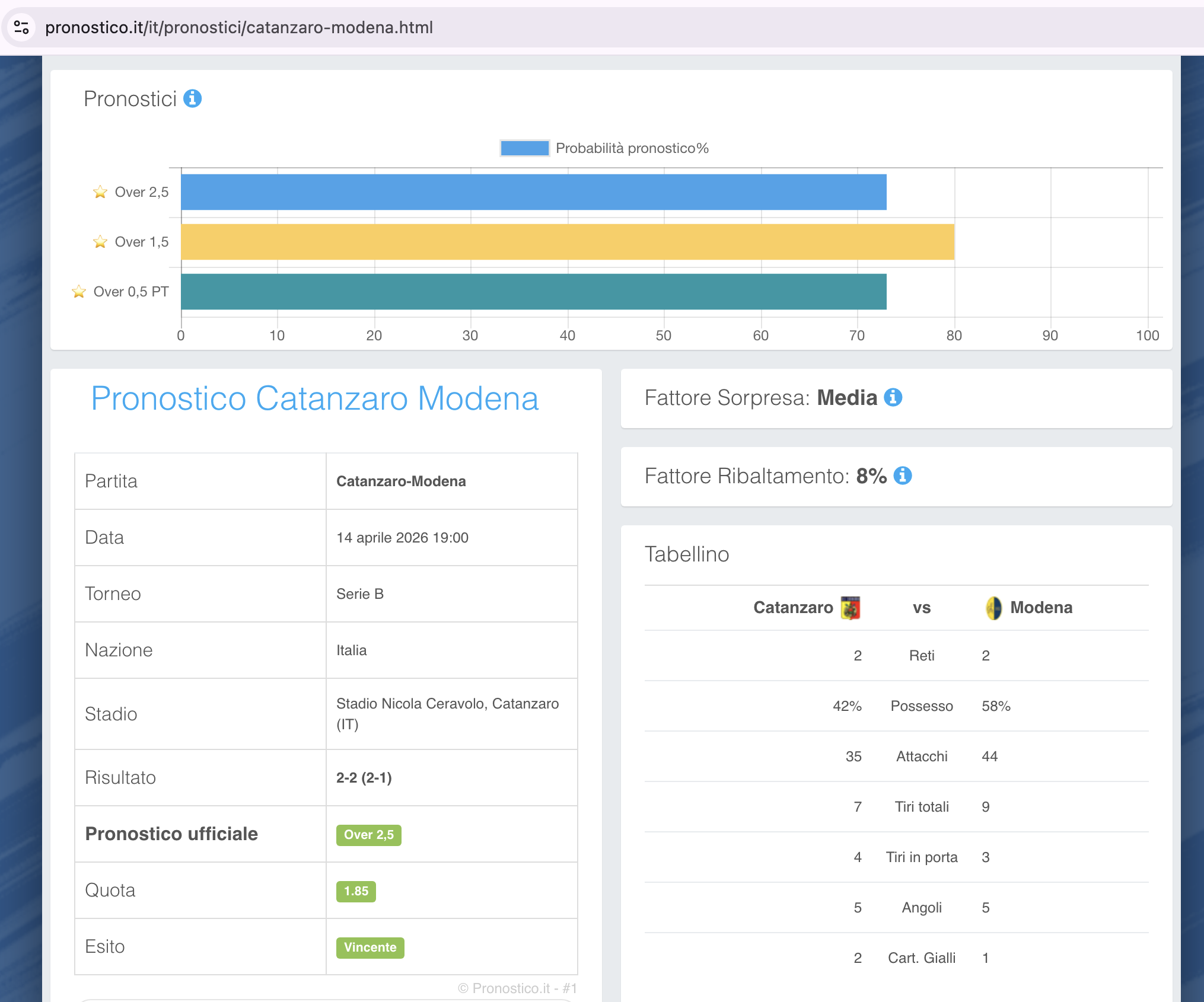Viewport: 1204px width, 1002px height.
Task: Click the green Over 2,5 badge
Action: [368, 835]
